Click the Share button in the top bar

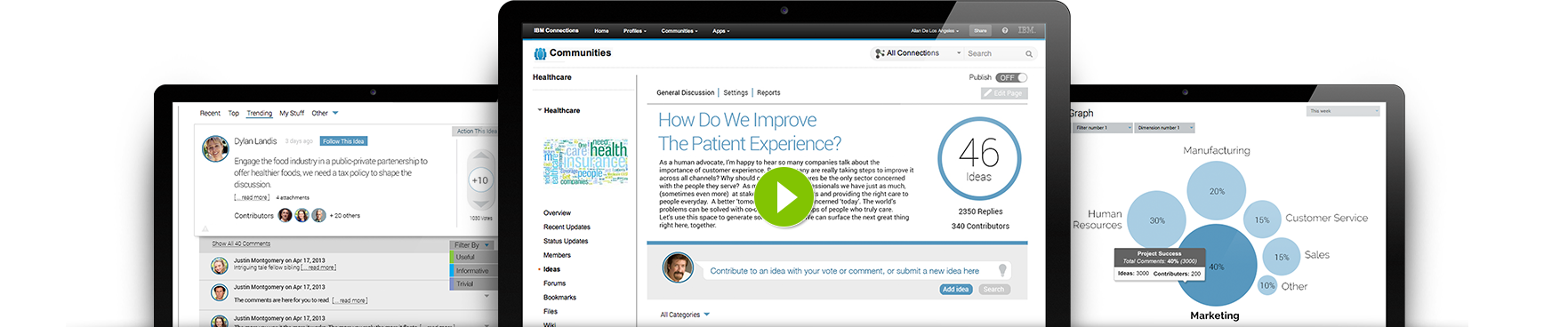point(980,30)
